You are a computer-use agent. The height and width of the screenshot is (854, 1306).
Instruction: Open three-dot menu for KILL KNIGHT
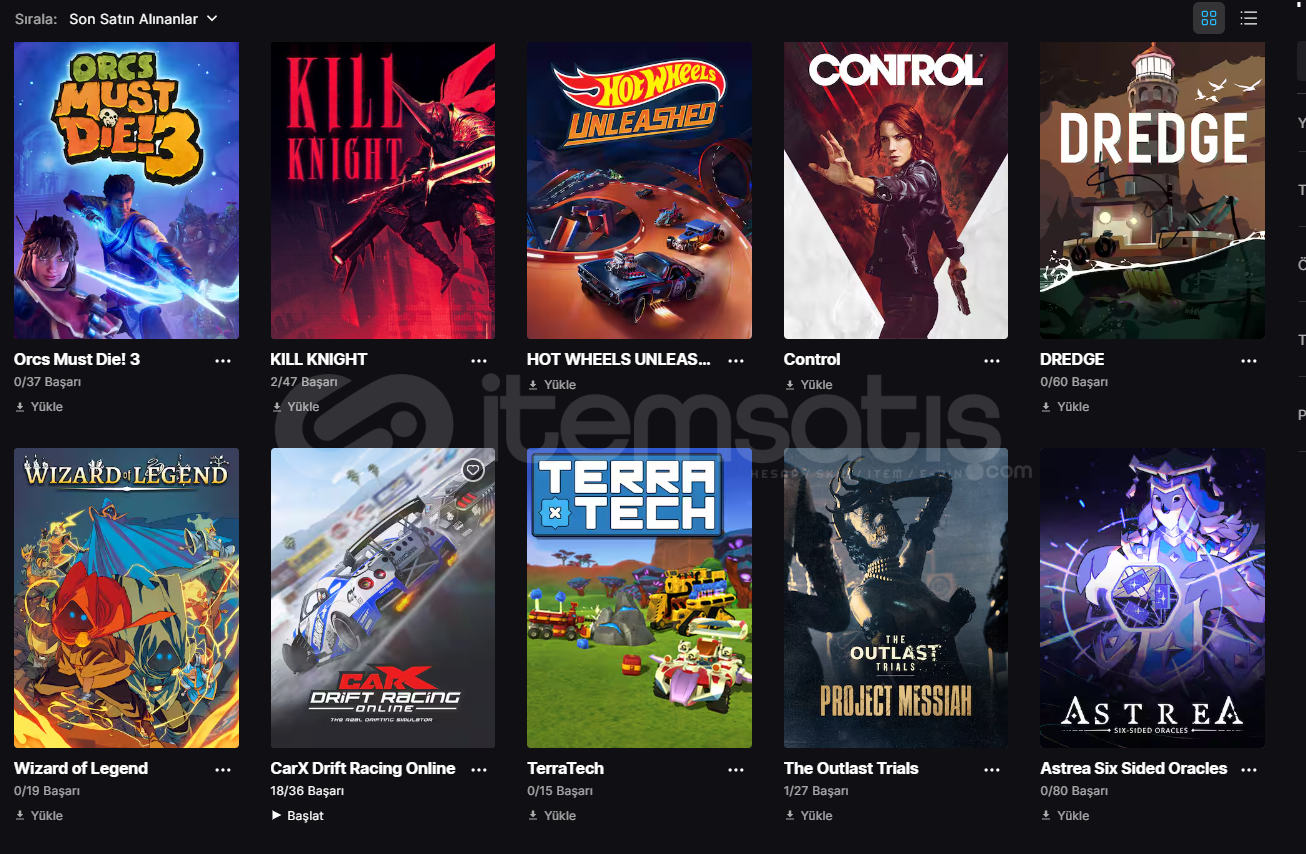pos(479,361)
